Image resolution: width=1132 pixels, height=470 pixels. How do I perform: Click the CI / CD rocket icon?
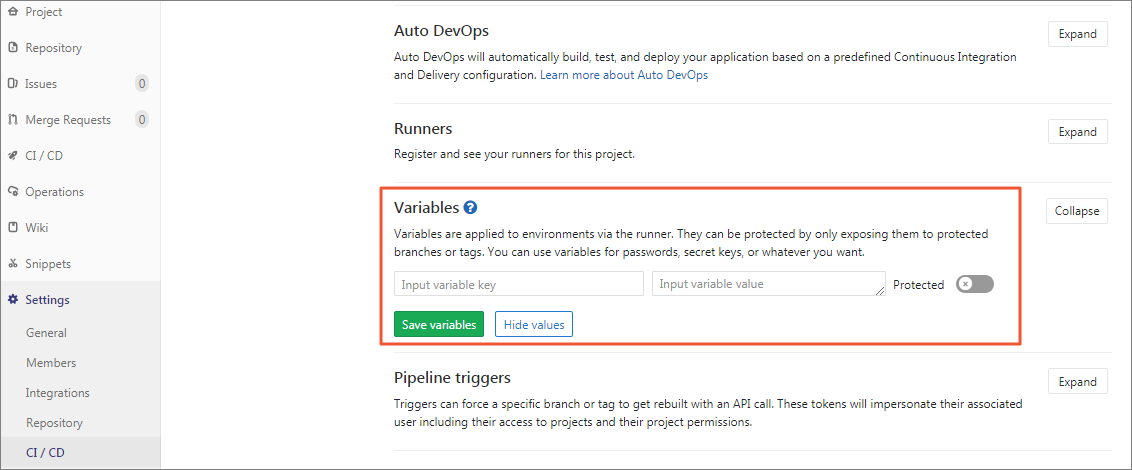coord(12,156)
